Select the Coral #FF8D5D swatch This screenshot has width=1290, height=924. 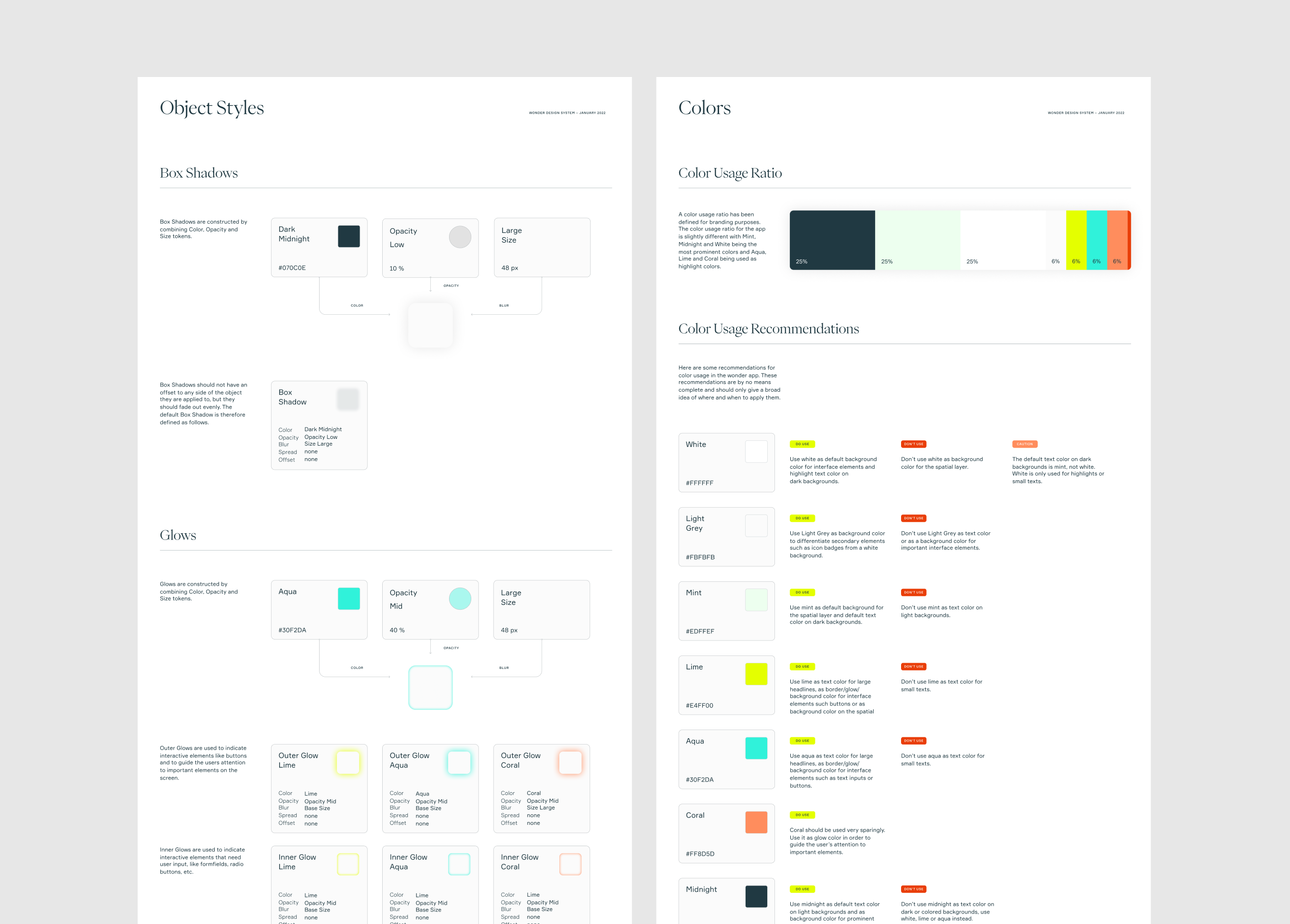point(756,822)
